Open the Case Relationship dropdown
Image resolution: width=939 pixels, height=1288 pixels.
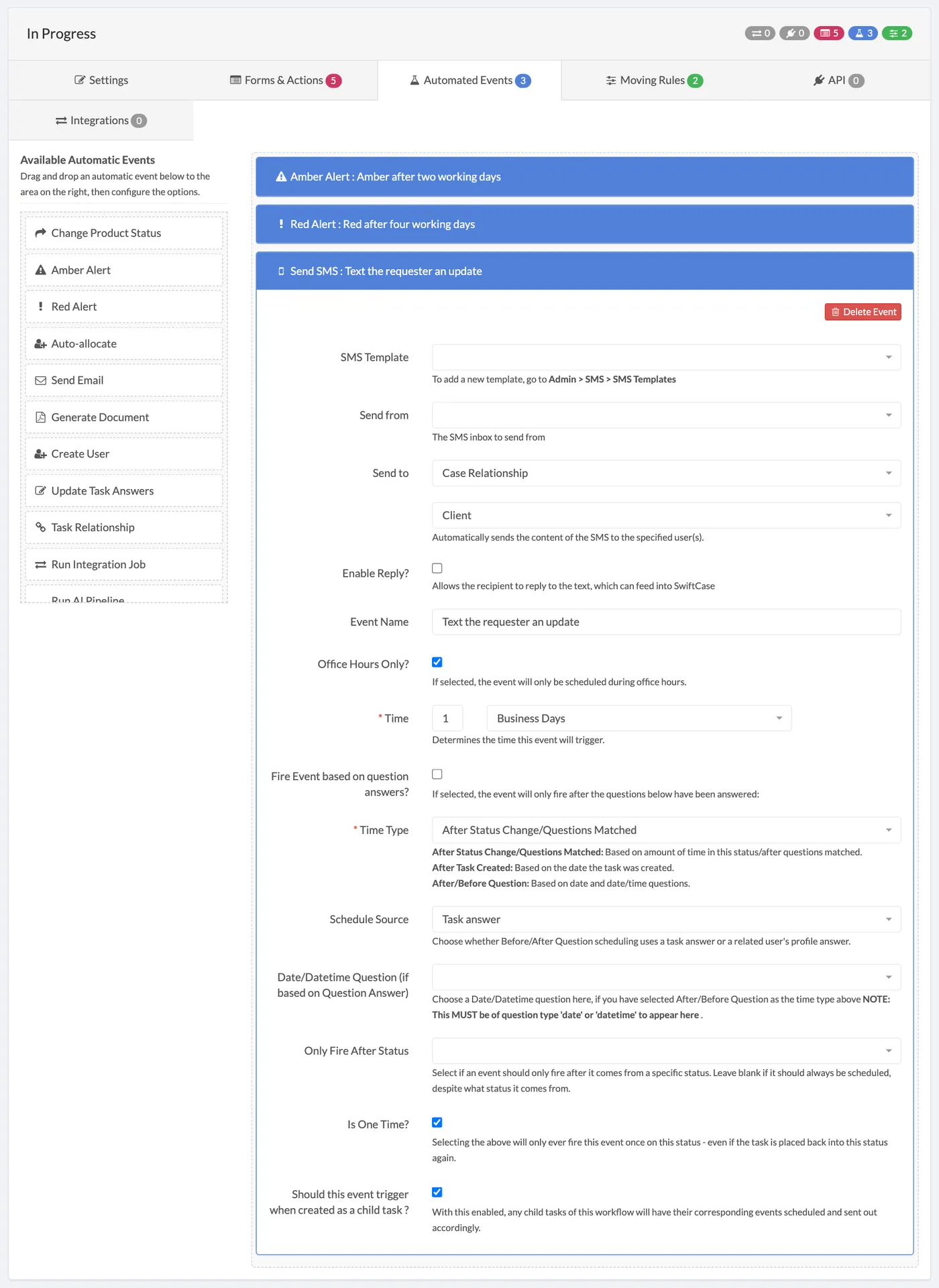click(666, 473)
